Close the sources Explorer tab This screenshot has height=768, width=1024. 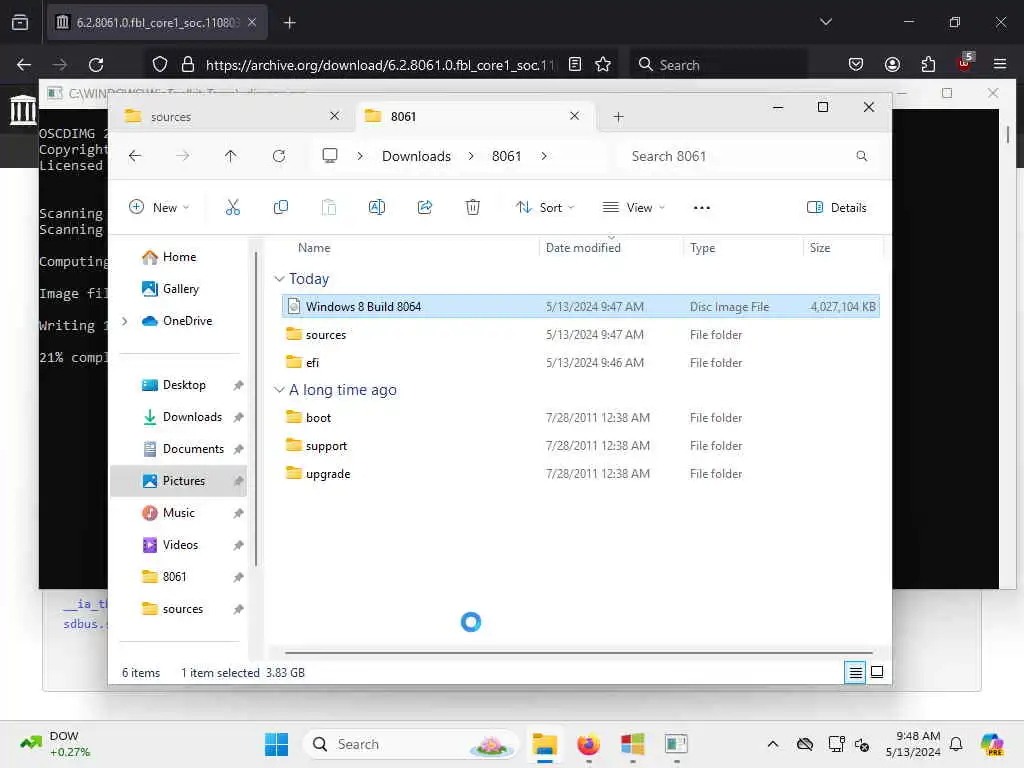(334, 116)
